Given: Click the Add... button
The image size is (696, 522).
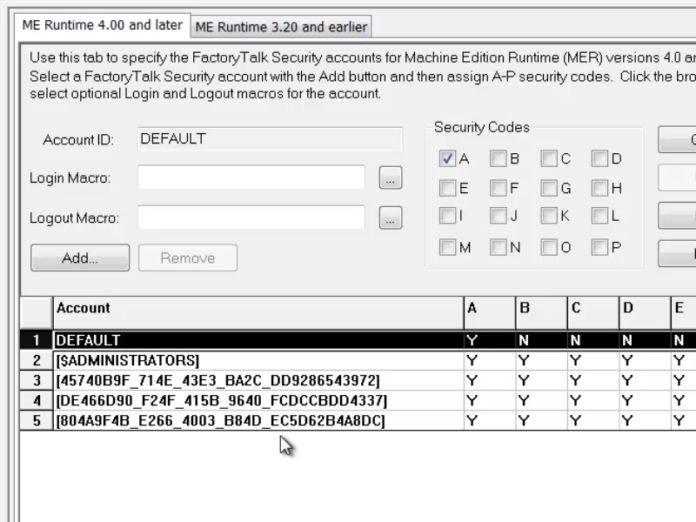Looking at the screenshot, I should pos(80,258).
